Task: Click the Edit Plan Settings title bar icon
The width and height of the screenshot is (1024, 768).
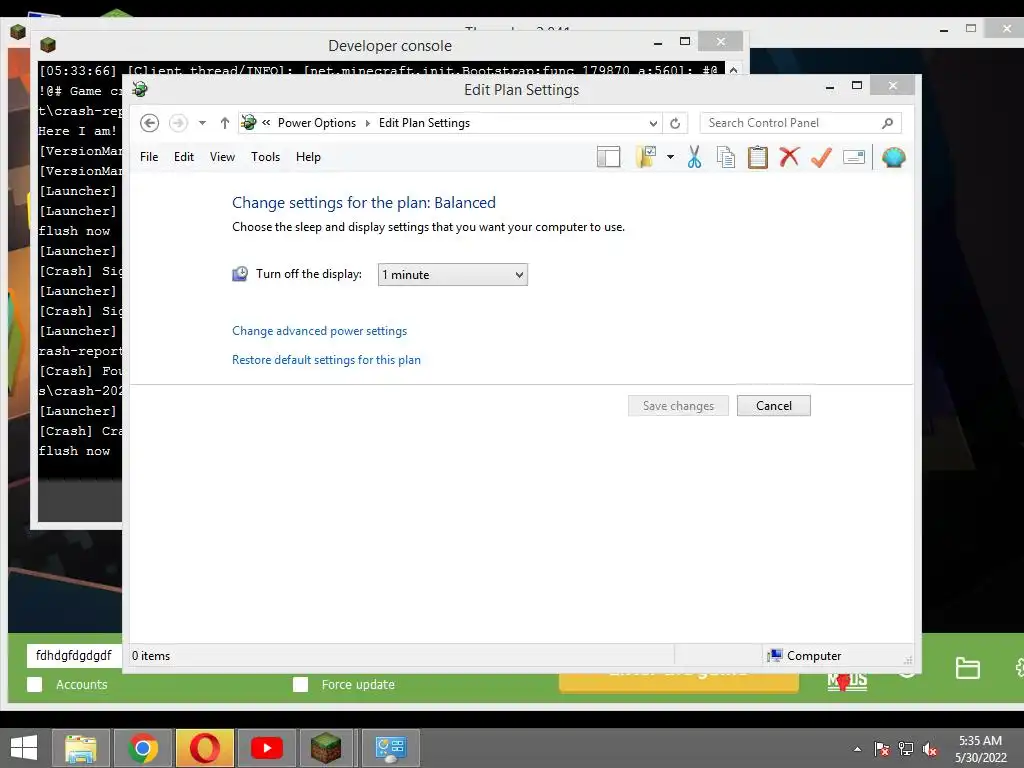Action: click(140, 89)
